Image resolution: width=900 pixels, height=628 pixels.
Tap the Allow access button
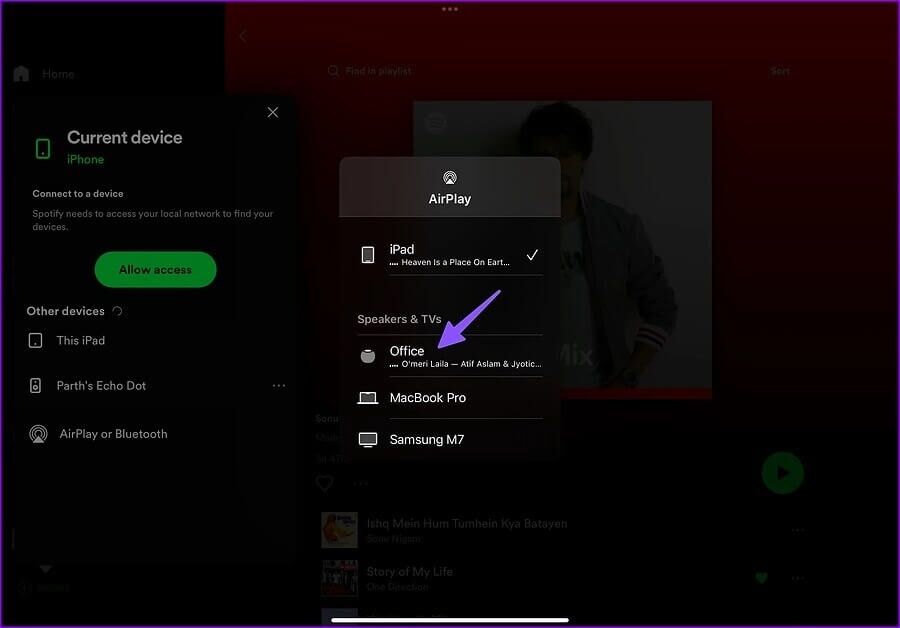point(156,269)
